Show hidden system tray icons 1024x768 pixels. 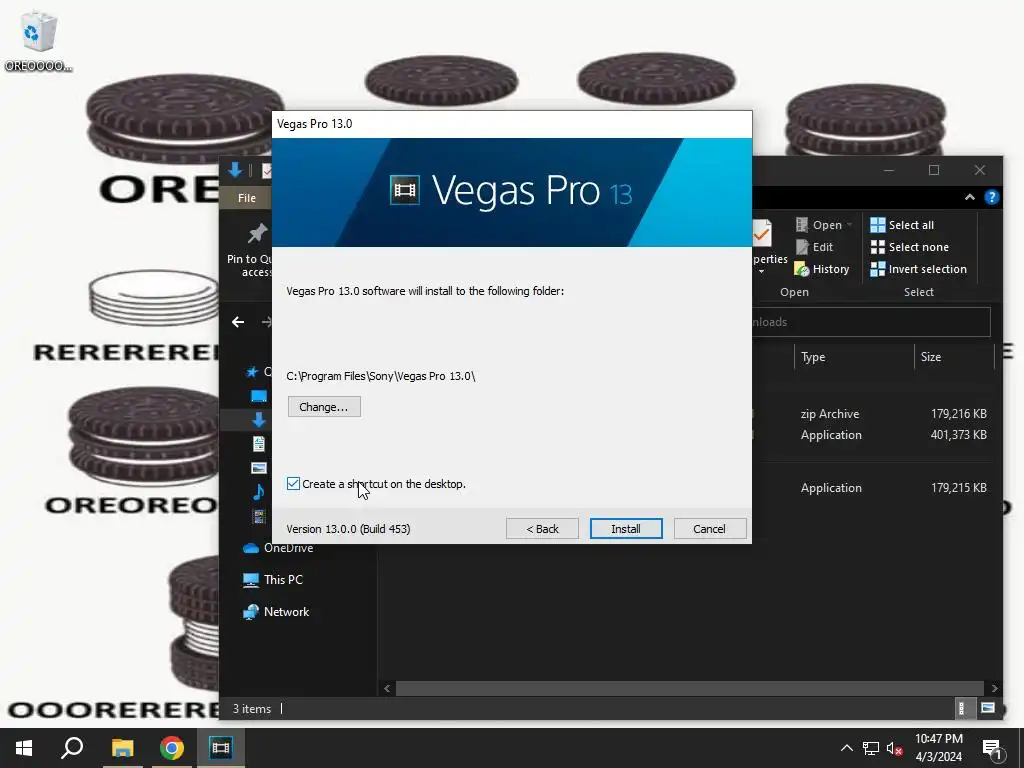click(x=846, y=748)
